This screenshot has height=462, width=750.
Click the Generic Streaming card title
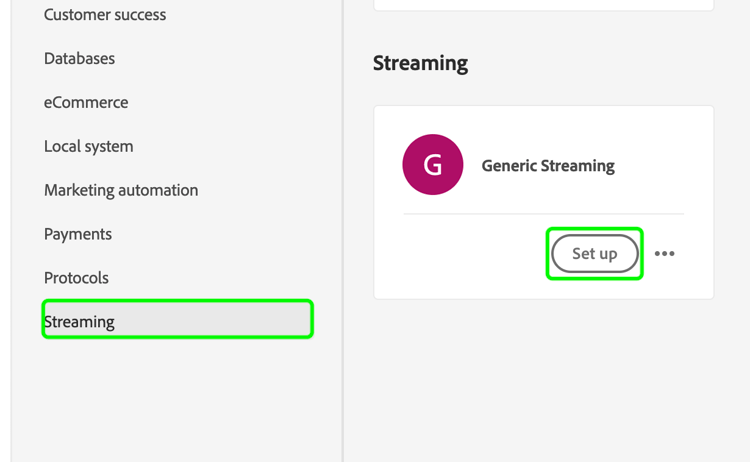[x=548, y=166]
